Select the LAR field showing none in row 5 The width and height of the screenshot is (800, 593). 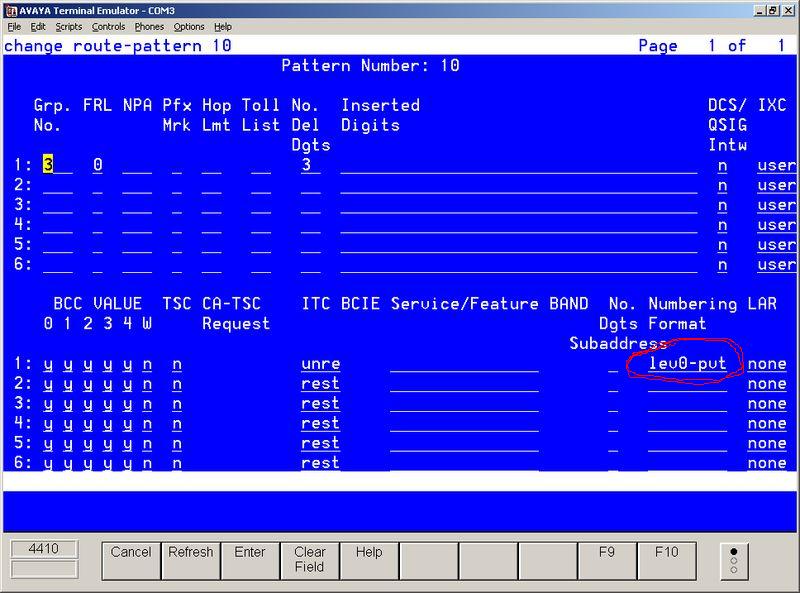pos(767,443)
